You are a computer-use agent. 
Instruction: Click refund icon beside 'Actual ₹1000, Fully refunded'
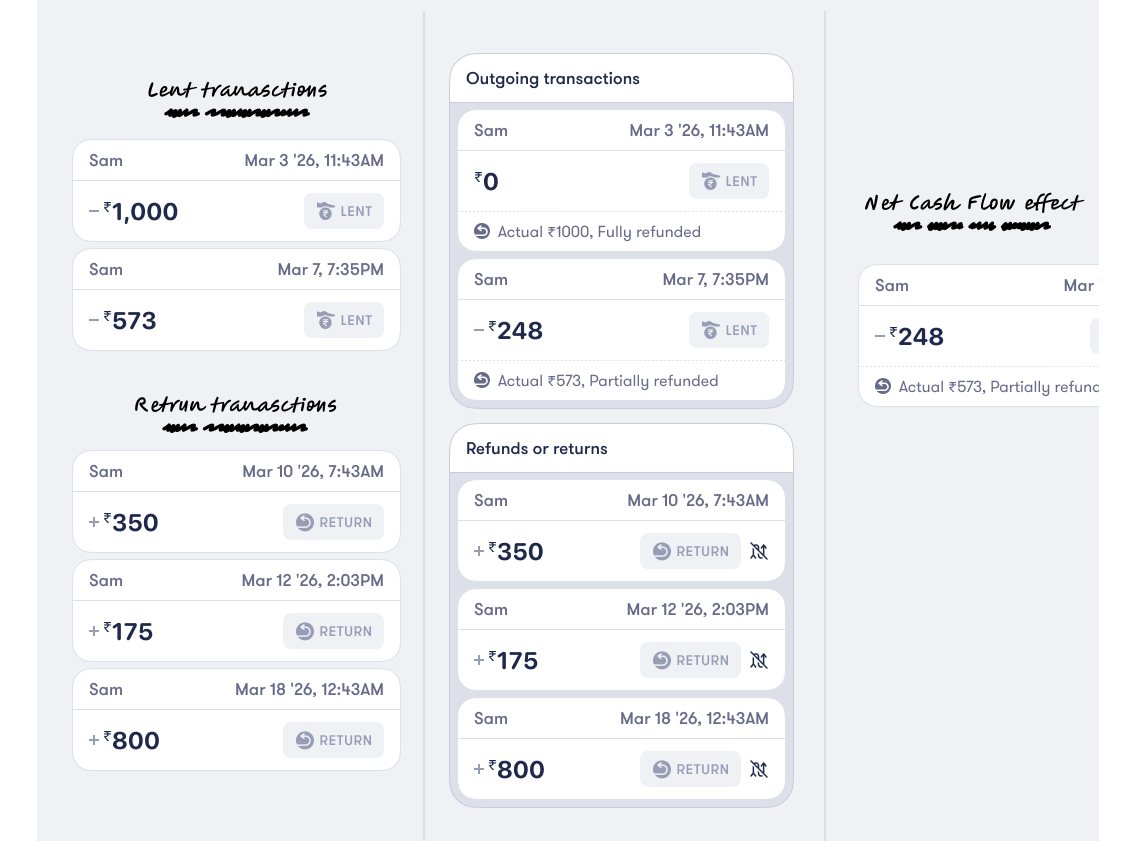482,232
